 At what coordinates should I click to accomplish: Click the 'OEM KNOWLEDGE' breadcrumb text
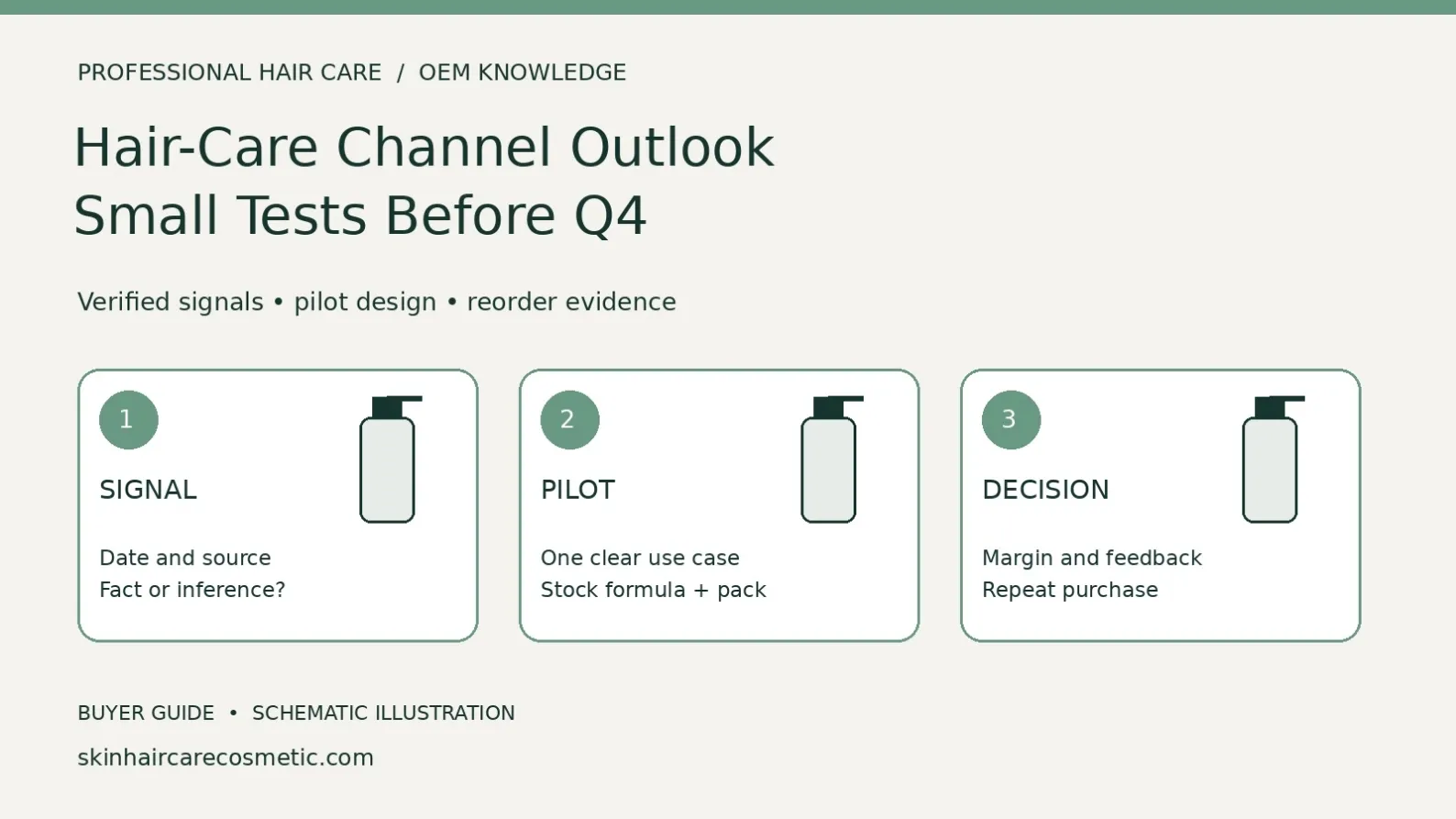pos(523,72)
